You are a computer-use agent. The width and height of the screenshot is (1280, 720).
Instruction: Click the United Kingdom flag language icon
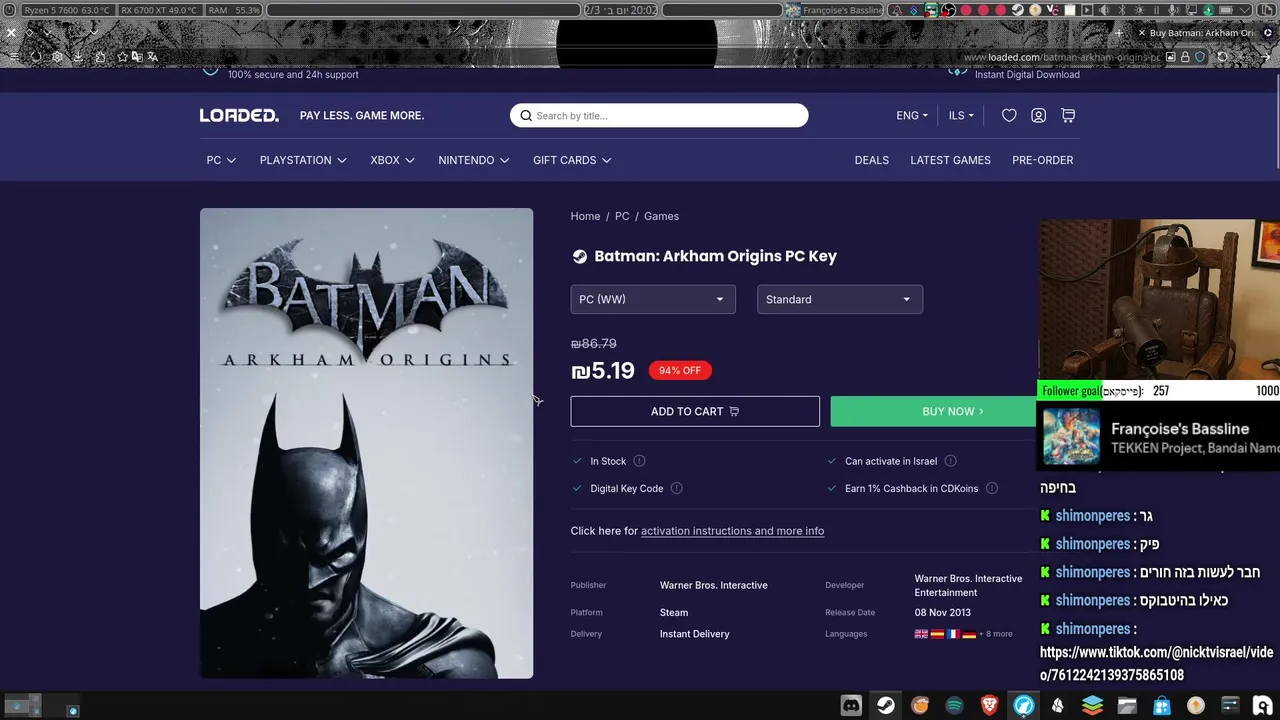pyautogui.click(x=921, y=634)
